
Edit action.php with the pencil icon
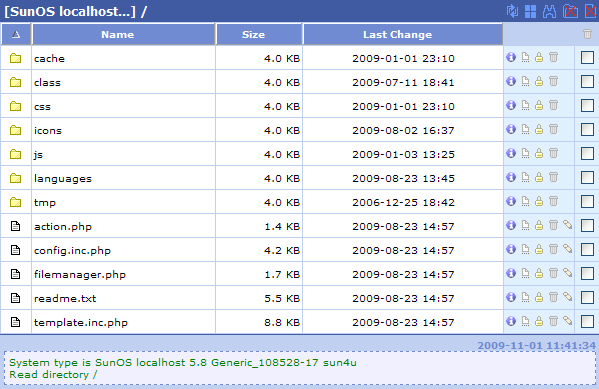567,225
